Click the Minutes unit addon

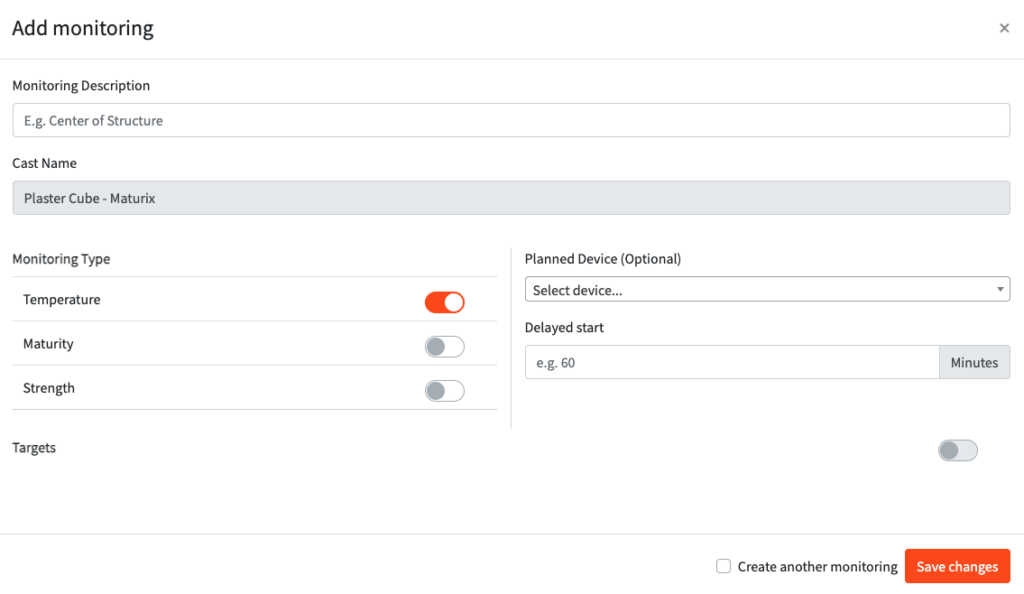point(974,363)
